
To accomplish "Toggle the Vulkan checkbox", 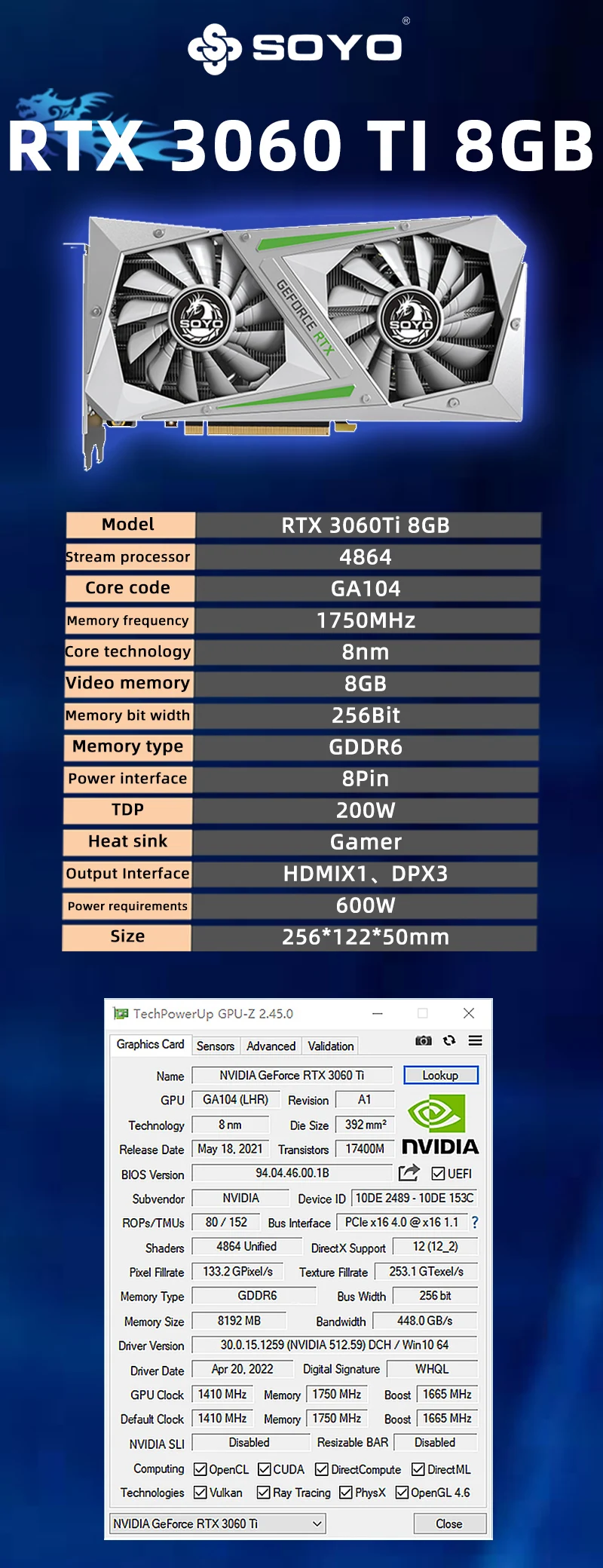I will (200, 1493).
